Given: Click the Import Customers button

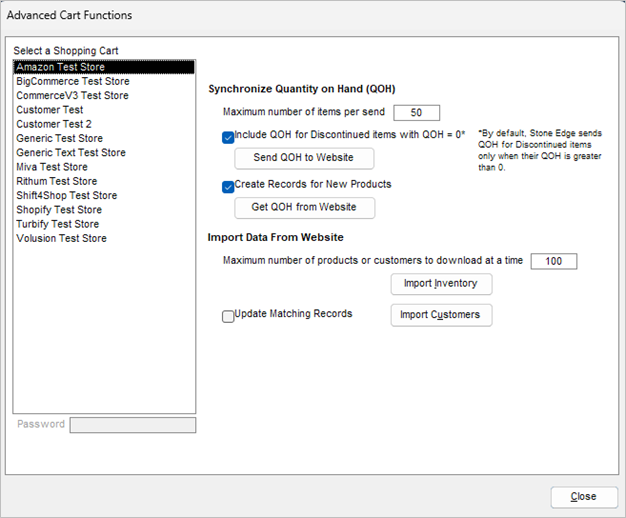Looking at the screenshot, I should pos(441,315).
